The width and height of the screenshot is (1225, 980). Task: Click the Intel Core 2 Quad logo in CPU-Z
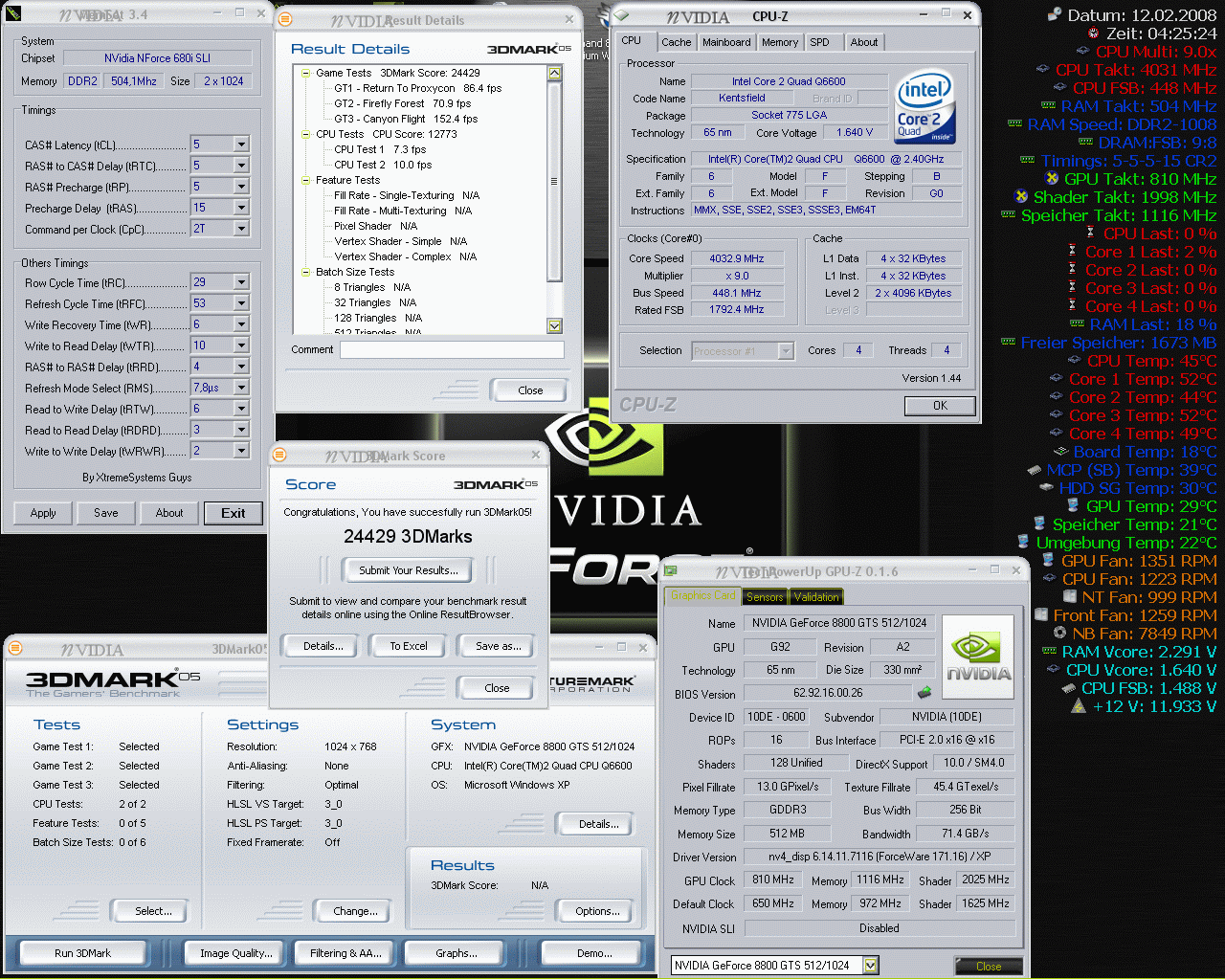(x=924, y=105)
